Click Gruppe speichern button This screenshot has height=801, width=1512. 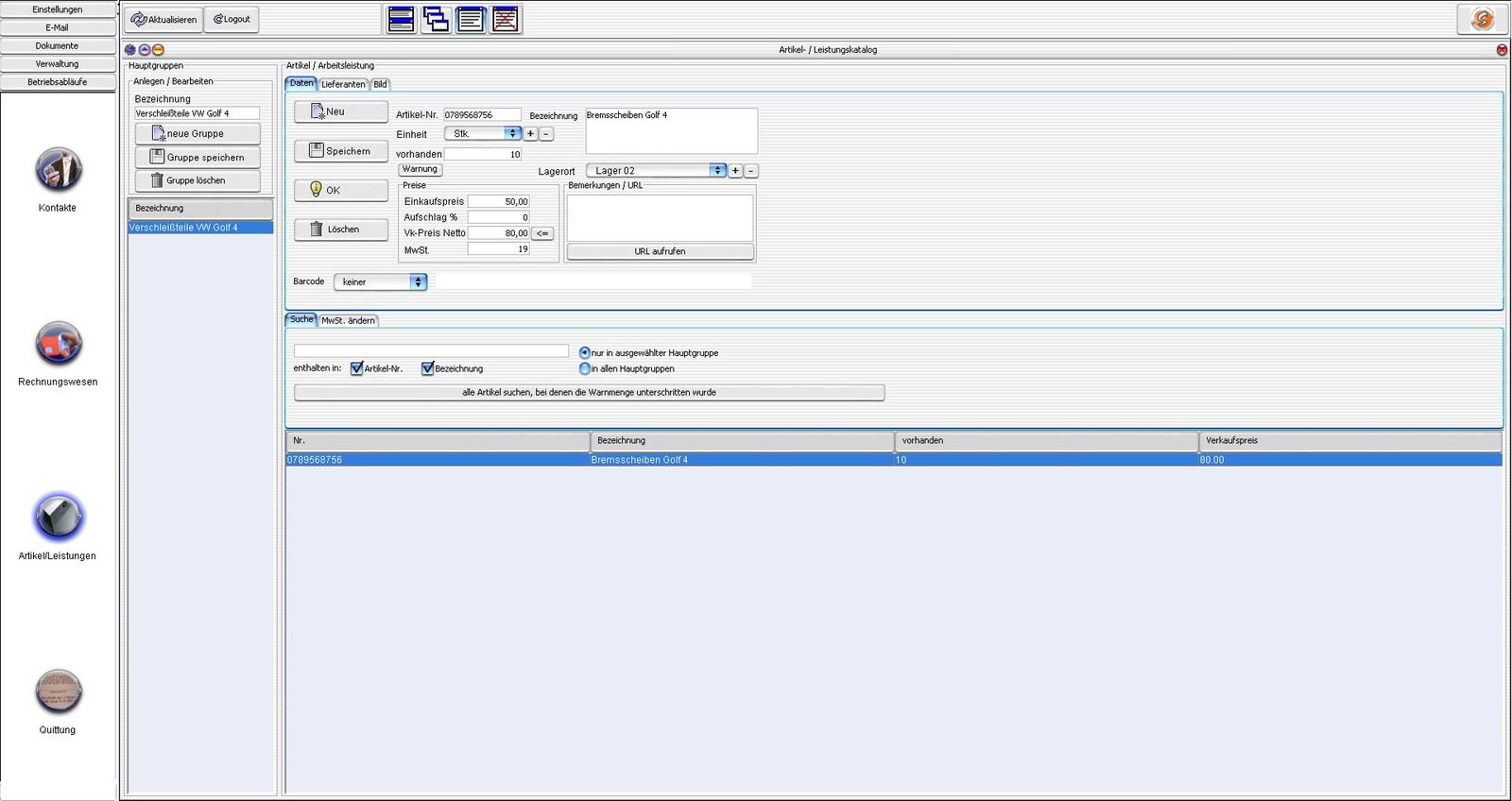click(198, 158)
